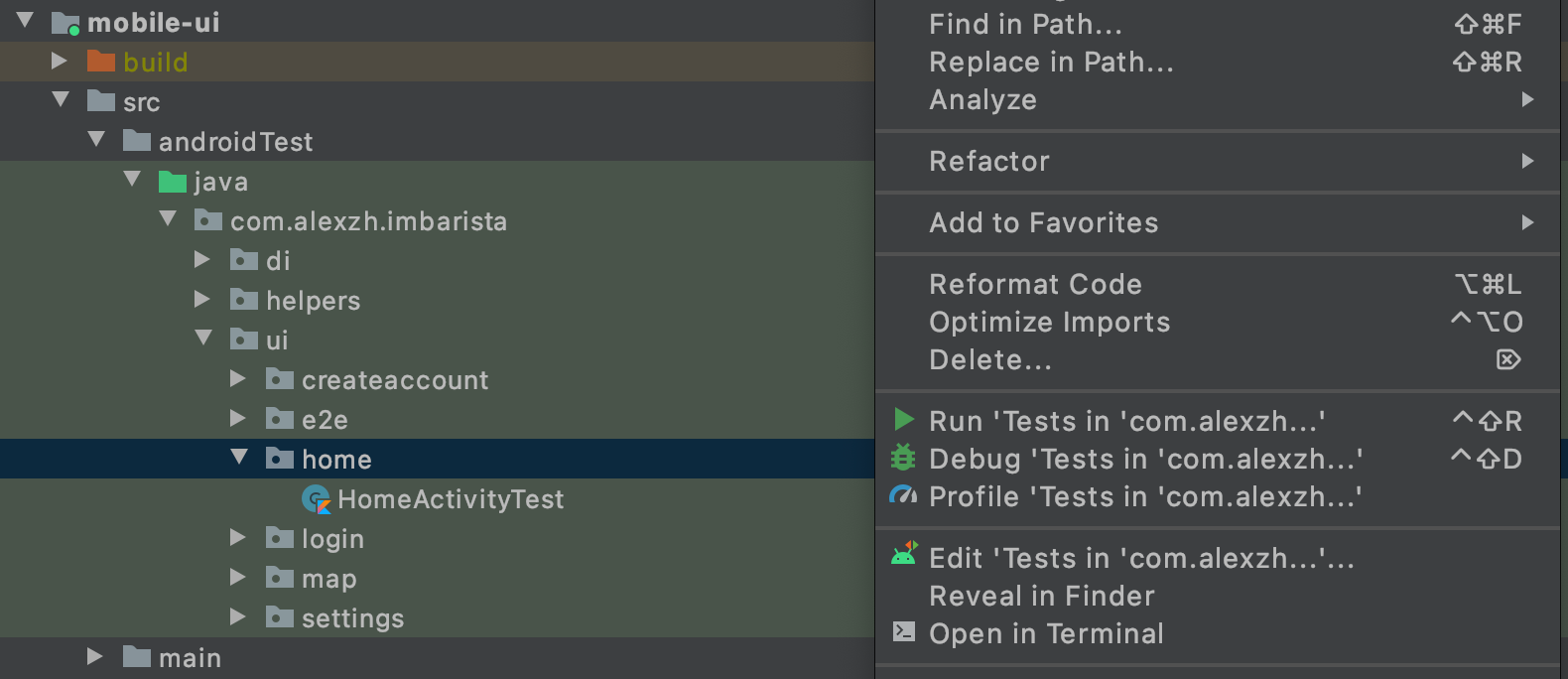The image size is (1568, 679).
Task: Collapse the home package folder
Action: [x=239, y=458]
